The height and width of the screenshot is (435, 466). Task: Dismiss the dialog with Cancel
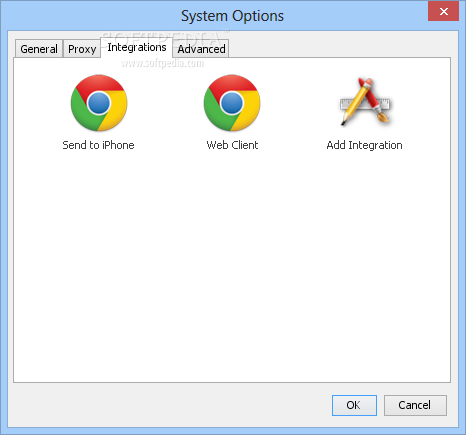(x=415, y=405)
